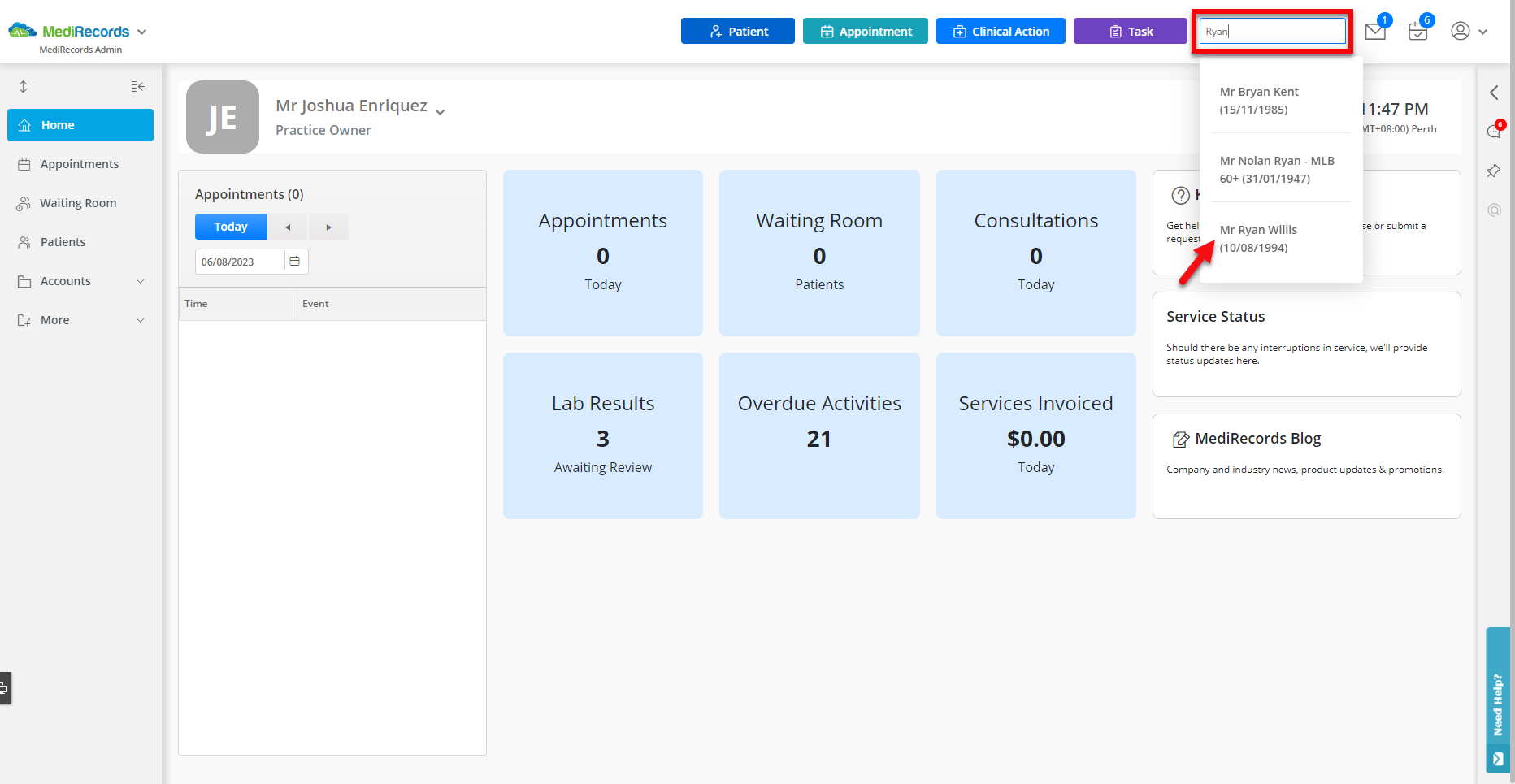Collapse the left sidebar using its collapse icon
1515x784 pixels.
click(137, 86)
